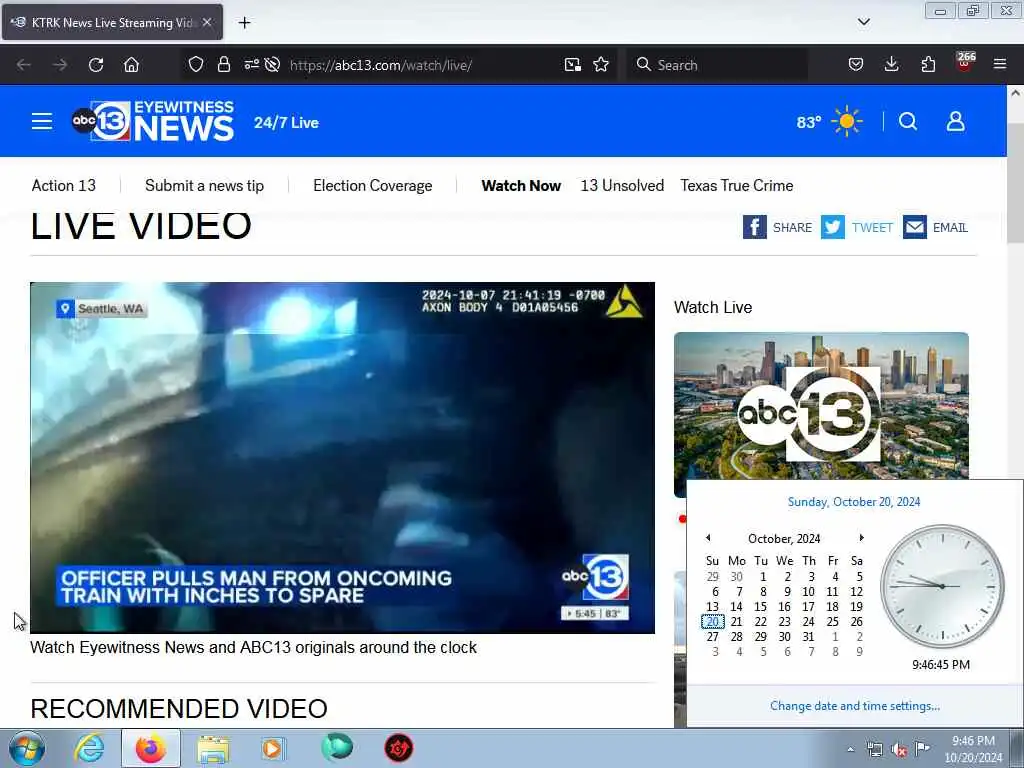Expand the list all tabs chevron

coord(863,22)
